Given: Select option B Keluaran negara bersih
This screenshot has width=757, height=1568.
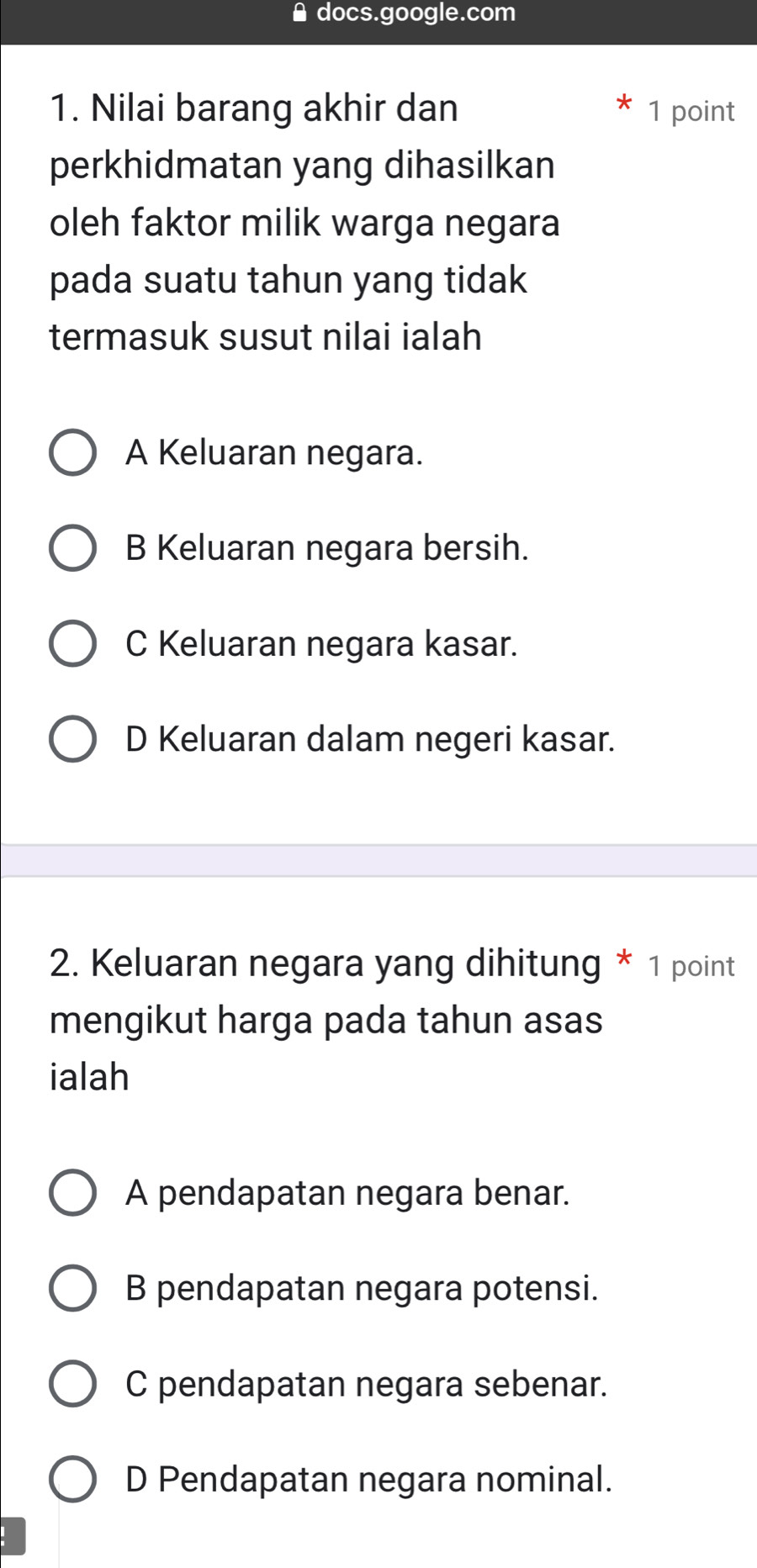Looking at the screenshot, I should click(72, 548).
